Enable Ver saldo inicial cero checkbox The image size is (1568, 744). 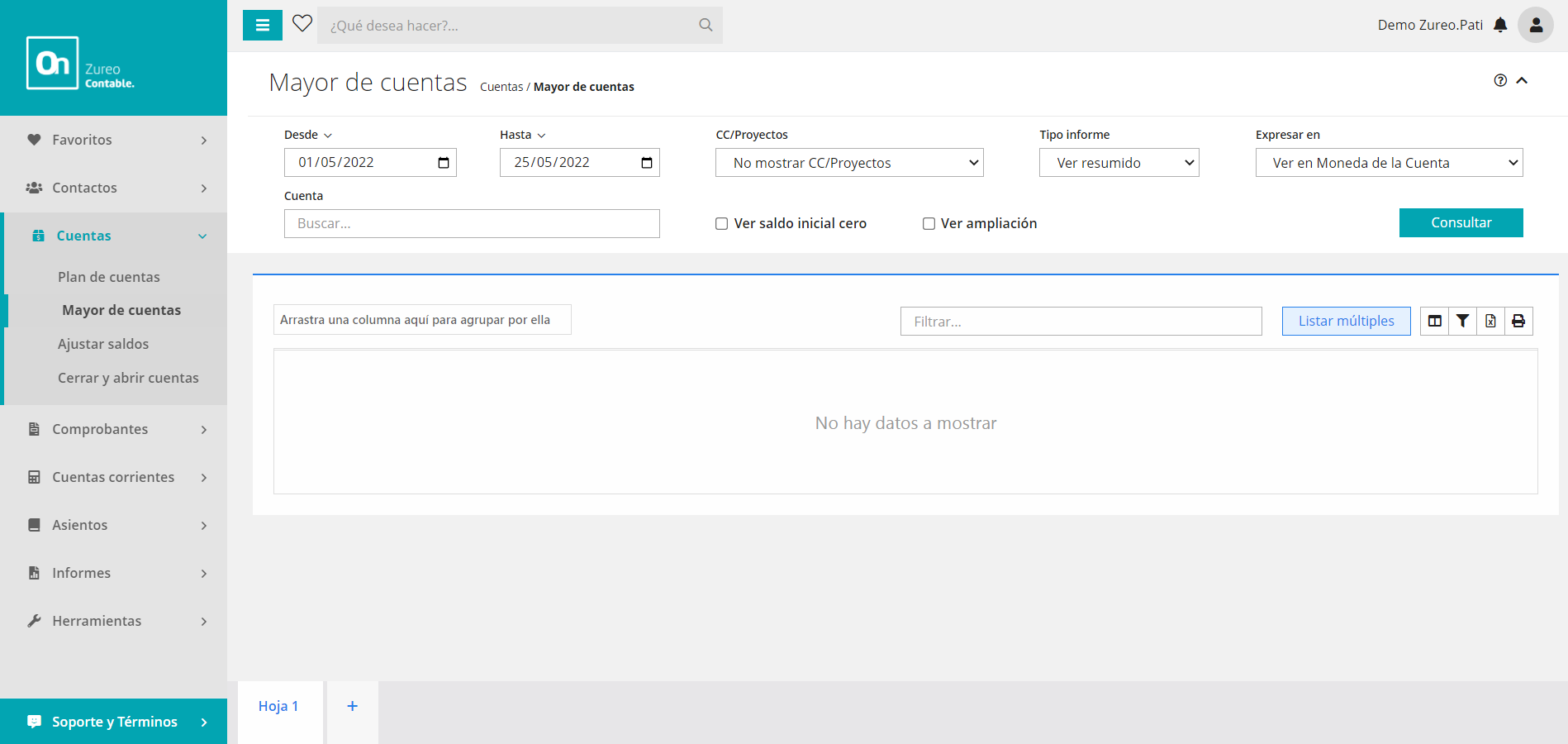pos(722,223)
